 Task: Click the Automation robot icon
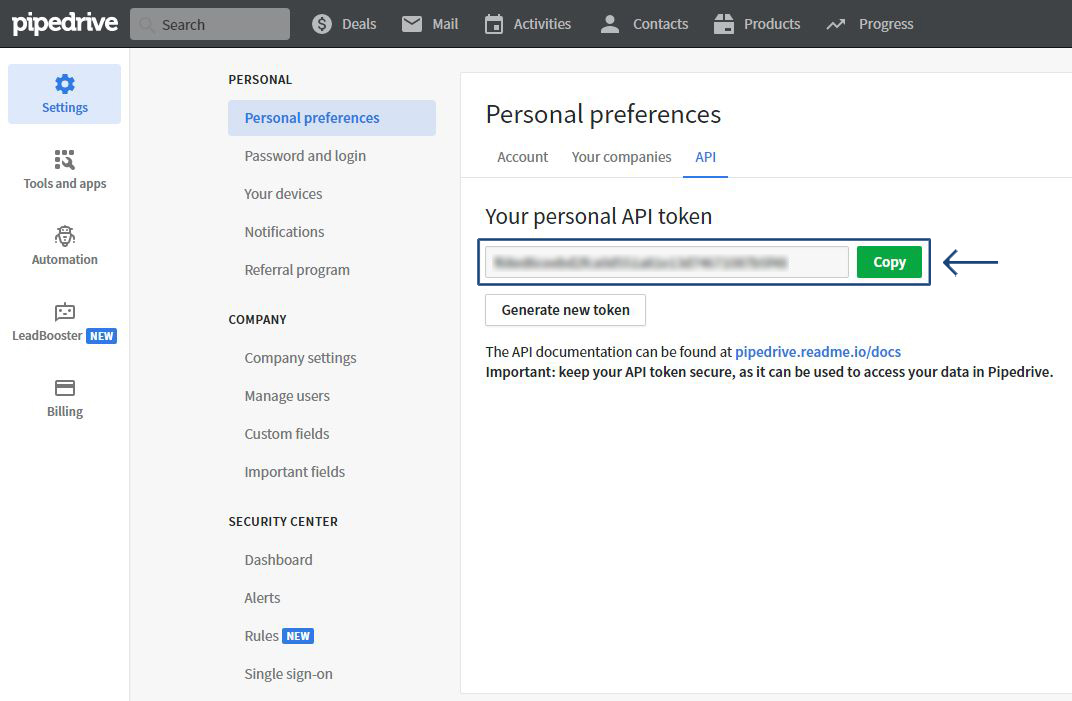click(x=65, y=236)
